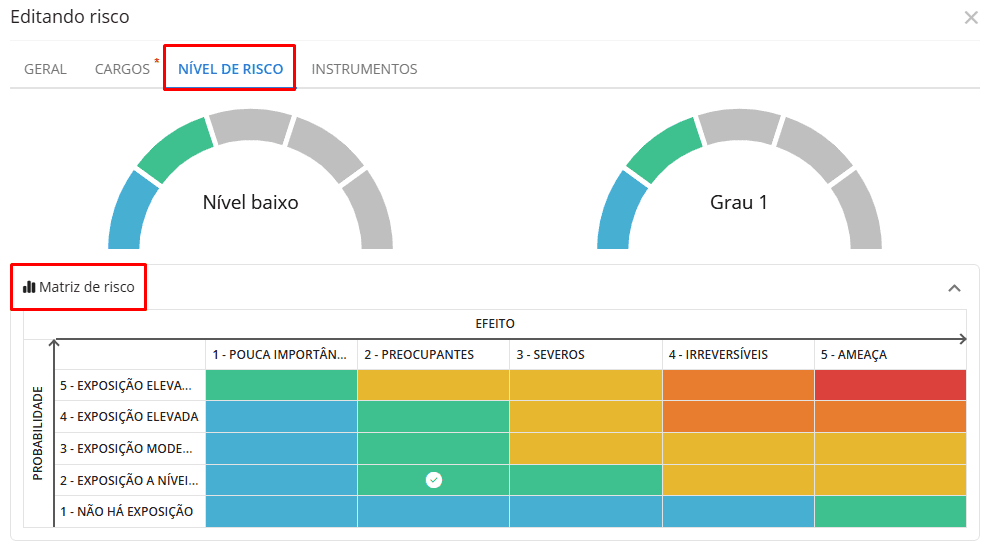This screenshot has height=546, width=988.
Task: Switch to the CARGOS tab
Action: click(122, 69)
